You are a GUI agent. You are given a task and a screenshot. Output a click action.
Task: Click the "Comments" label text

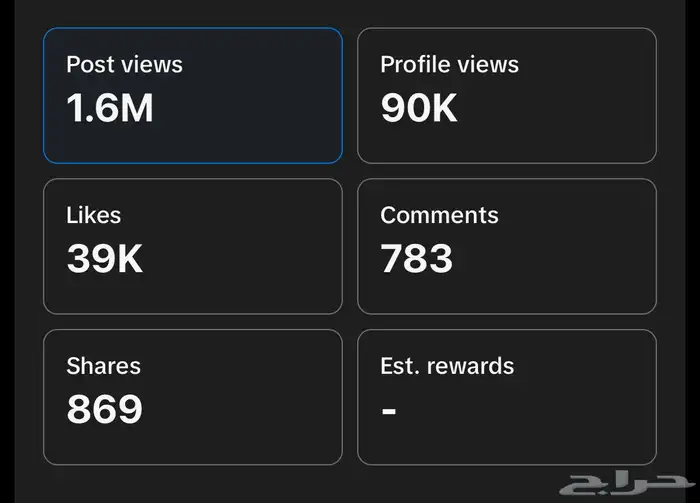(x=439, y=215)
